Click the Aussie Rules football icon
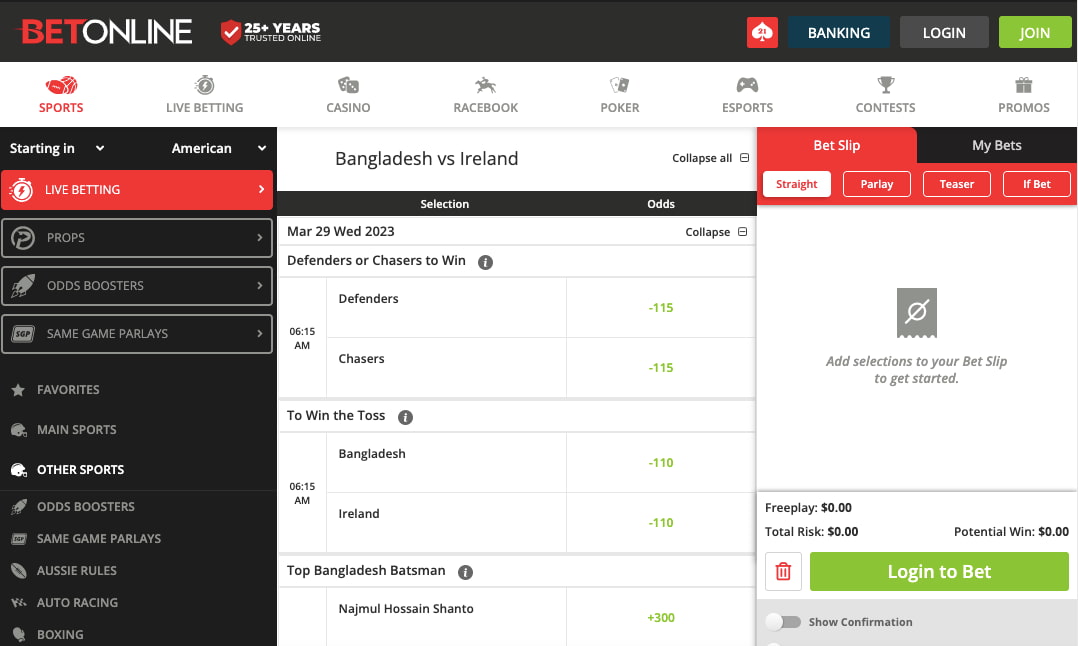1078x646 pixels. click(19, 571)
